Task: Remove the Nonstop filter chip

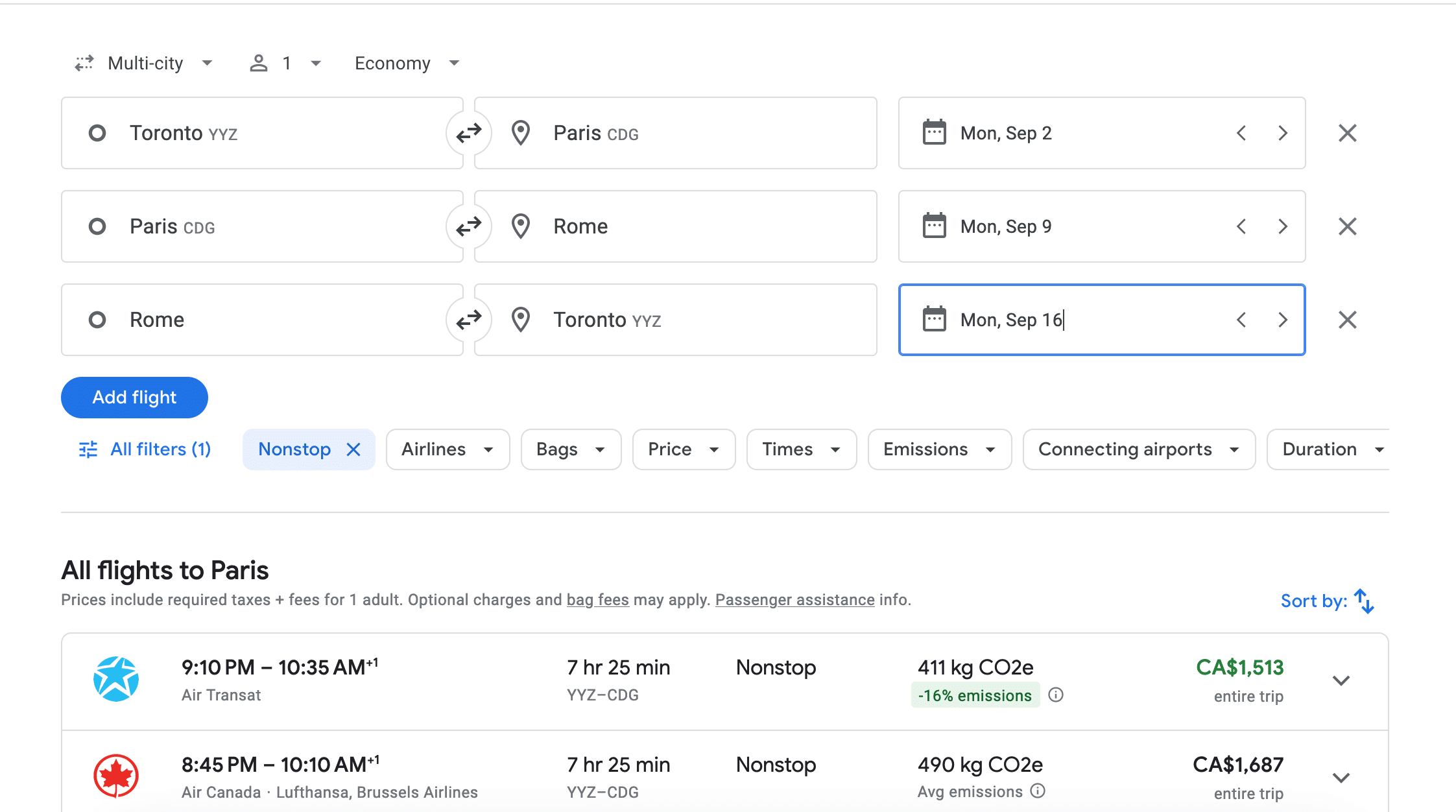Action: [x=353, y=449]
